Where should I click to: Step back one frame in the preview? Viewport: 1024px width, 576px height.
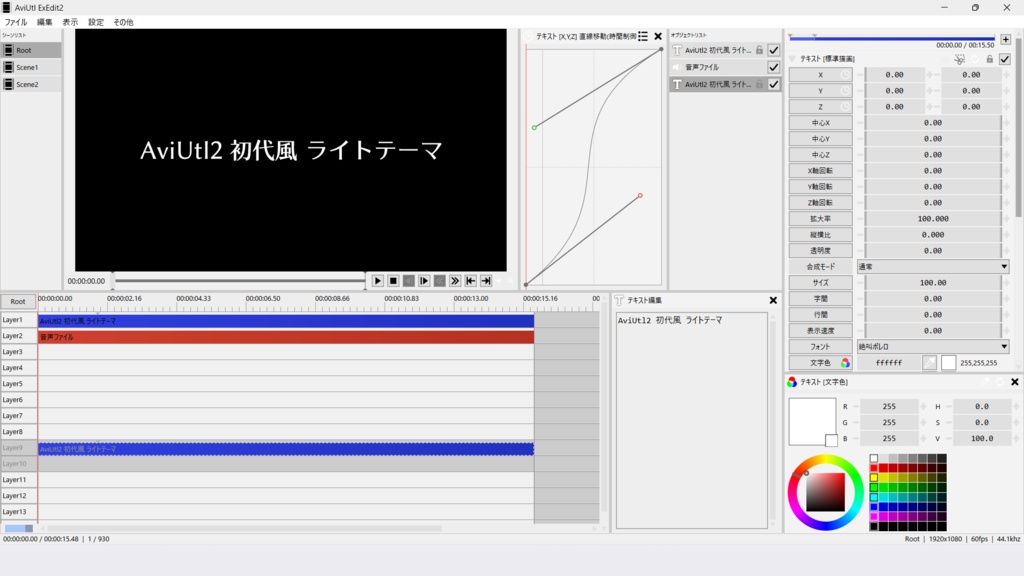409,281
